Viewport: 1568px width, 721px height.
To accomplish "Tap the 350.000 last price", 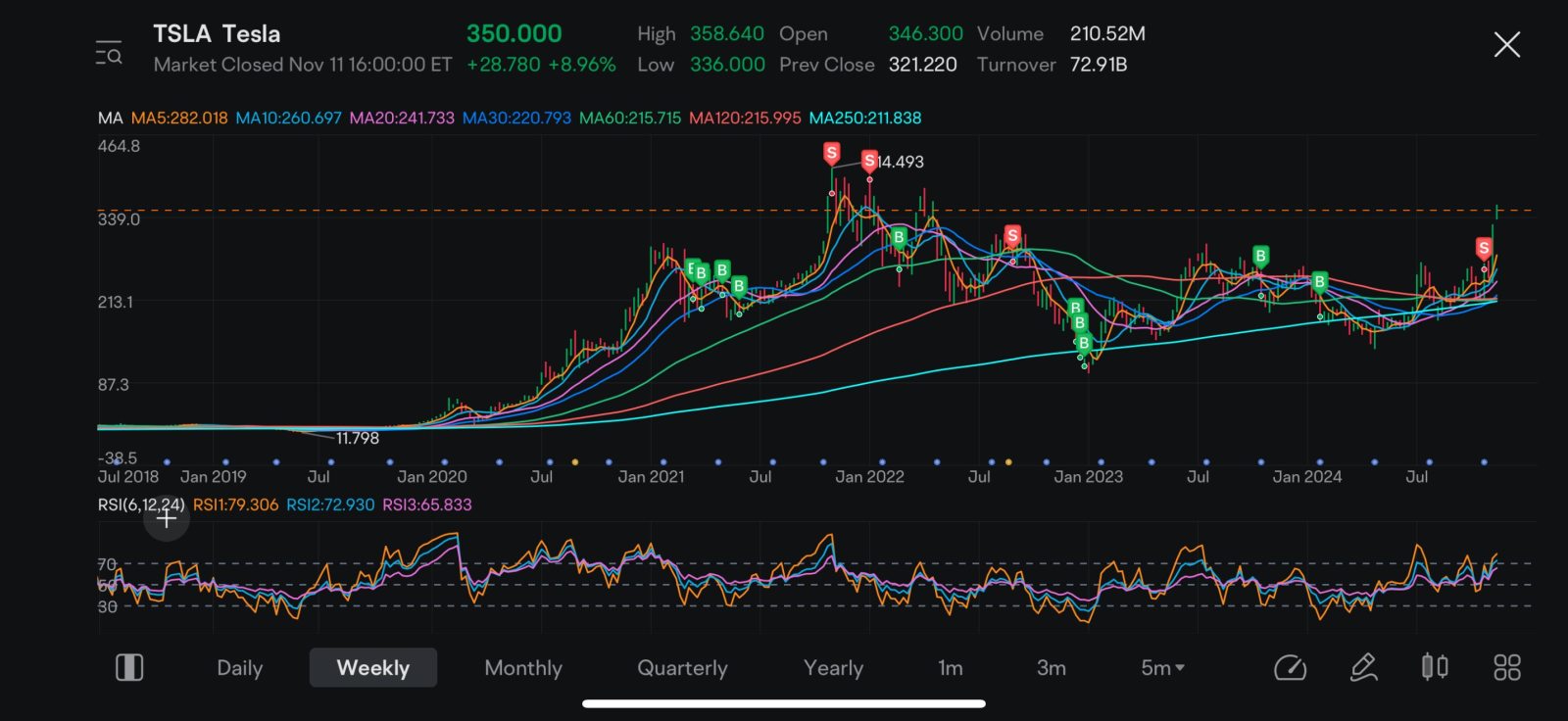I will click(x=514, y=34).
